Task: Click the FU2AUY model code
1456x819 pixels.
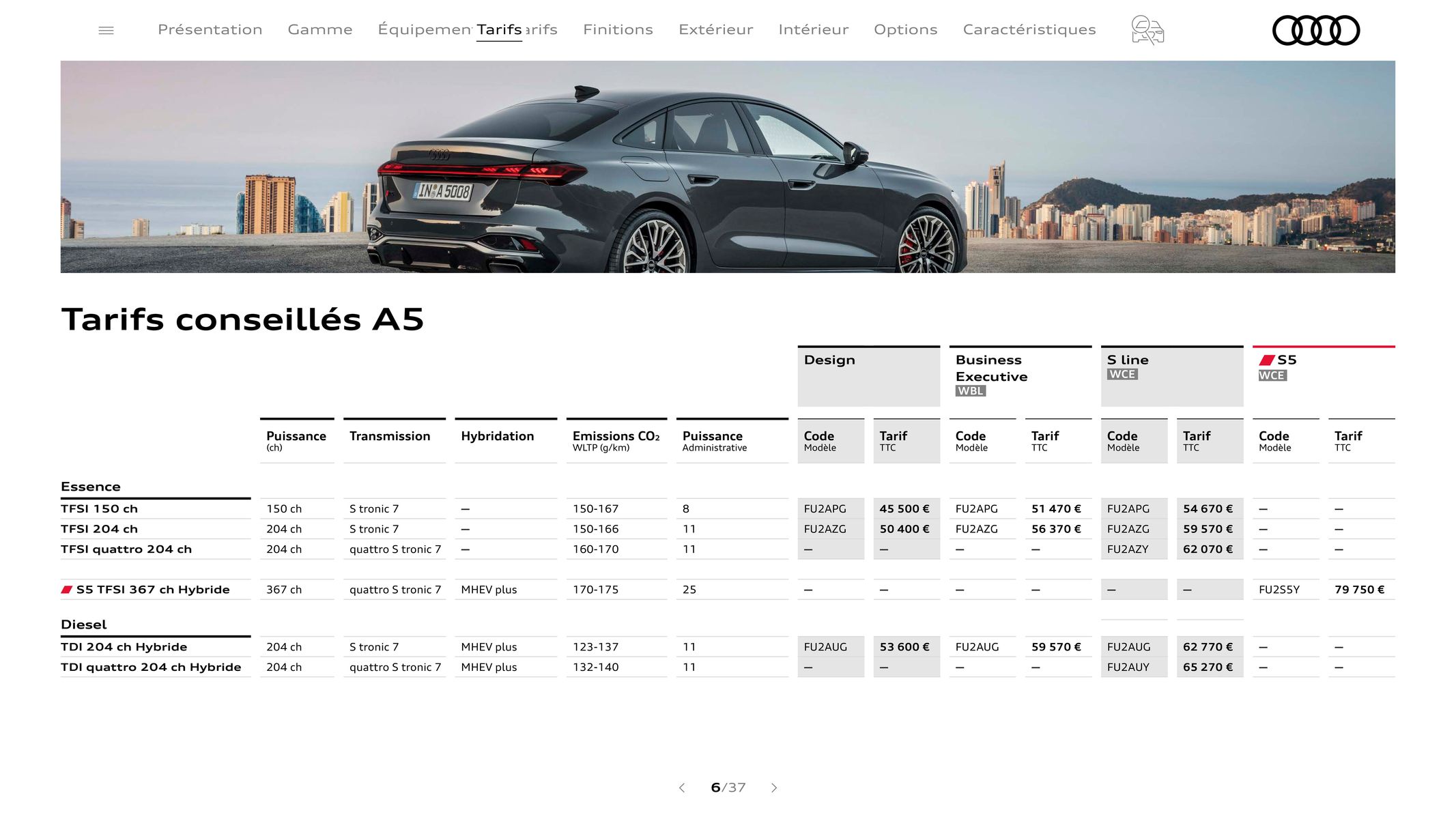Action: coord(1128,667)
